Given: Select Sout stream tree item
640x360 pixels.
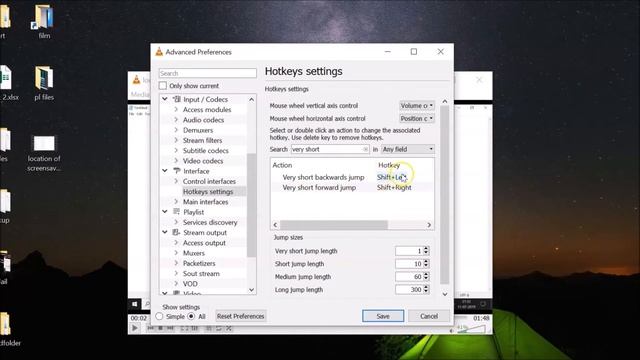Looking at the screenshot, I should coord(201,273).
